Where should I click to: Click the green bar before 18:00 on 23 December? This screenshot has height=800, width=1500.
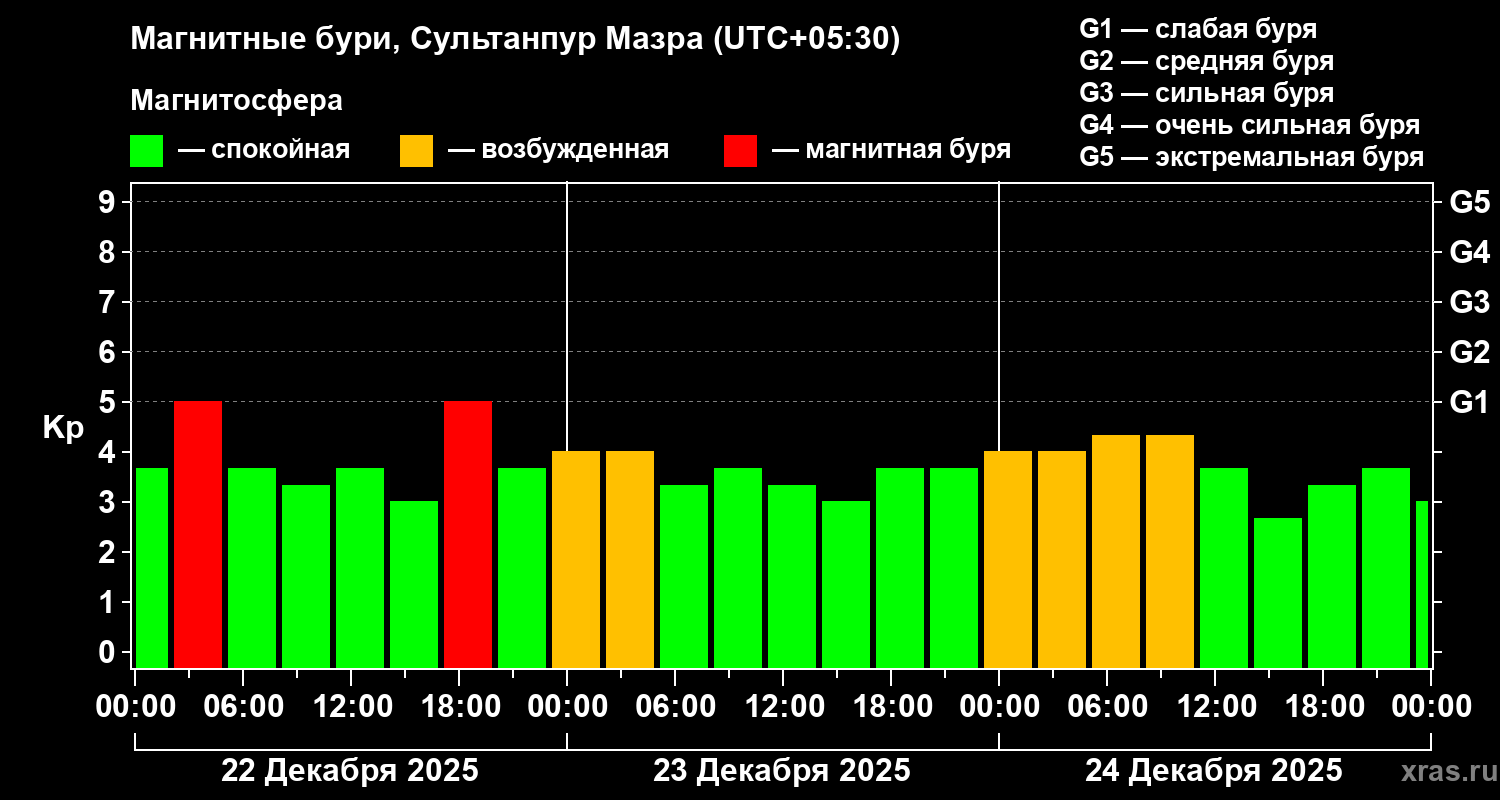tap(846, 584)
